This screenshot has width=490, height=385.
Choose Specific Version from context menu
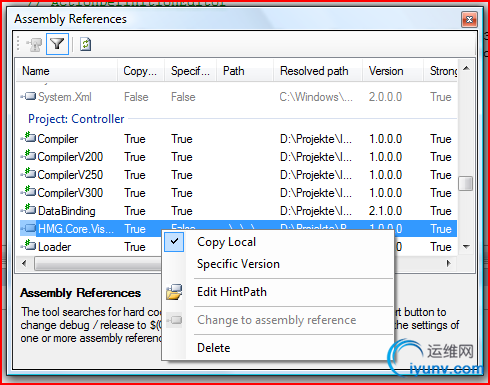[x=238, y=264]
